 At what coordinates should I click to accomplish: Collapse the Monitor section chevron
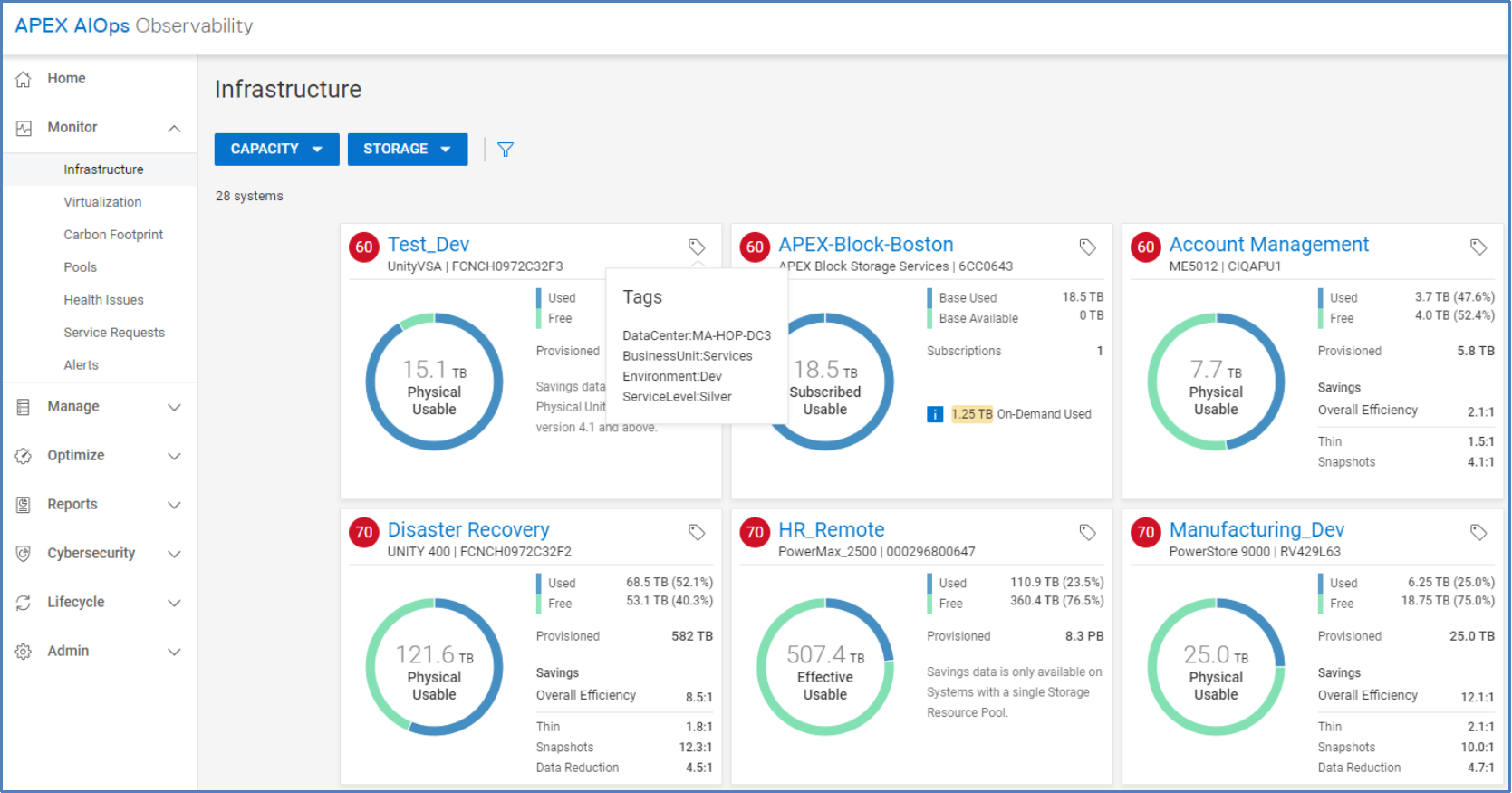pyautogui.click(x=174, y=129)
